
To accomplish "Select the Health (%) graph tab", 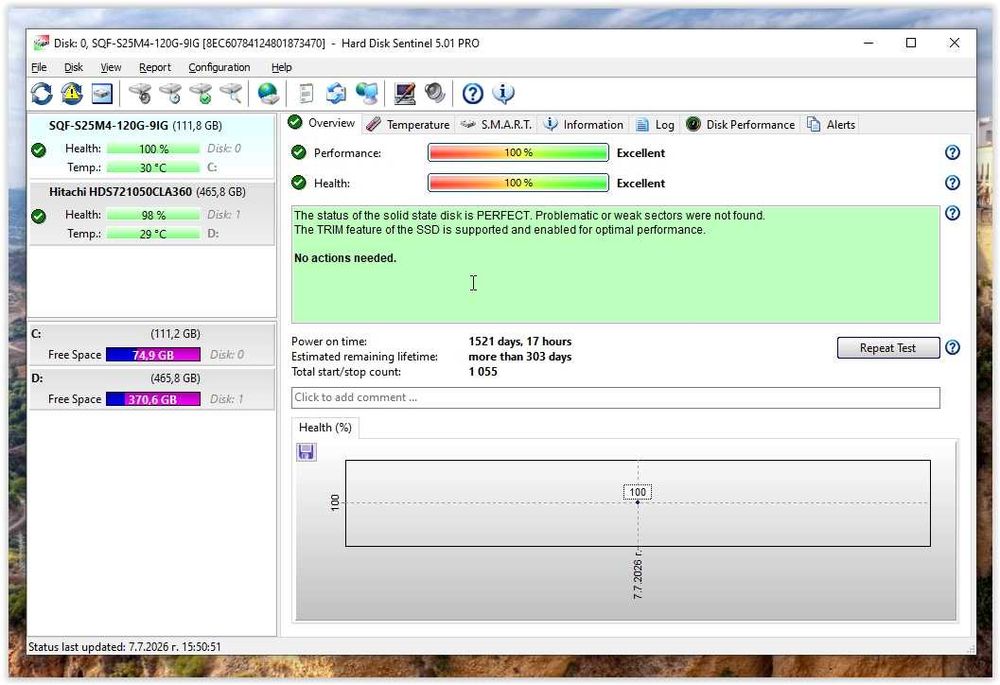I will [325, 427].
